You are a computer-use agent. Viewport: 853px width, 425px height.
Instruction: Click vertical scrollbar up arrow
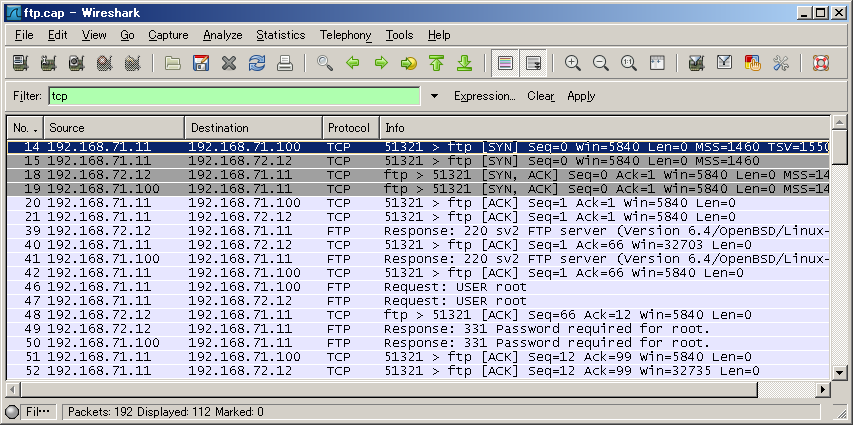click(x=839, y=122)
